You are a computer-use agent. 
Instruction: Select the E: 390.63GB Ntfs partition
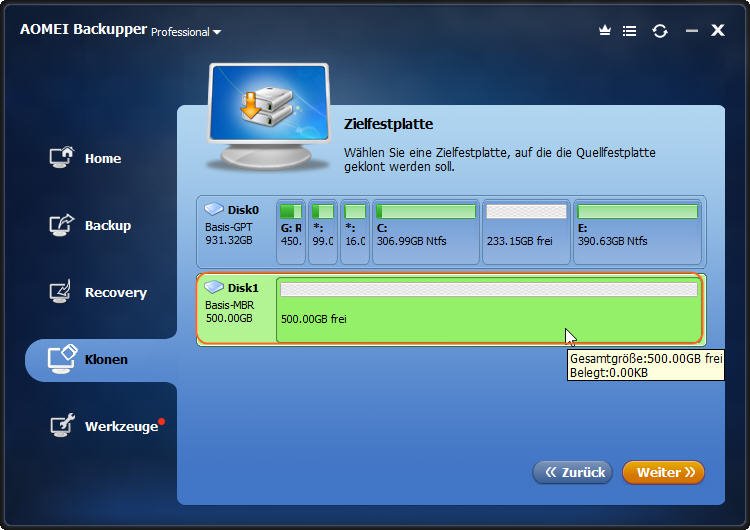pos(637,232)
